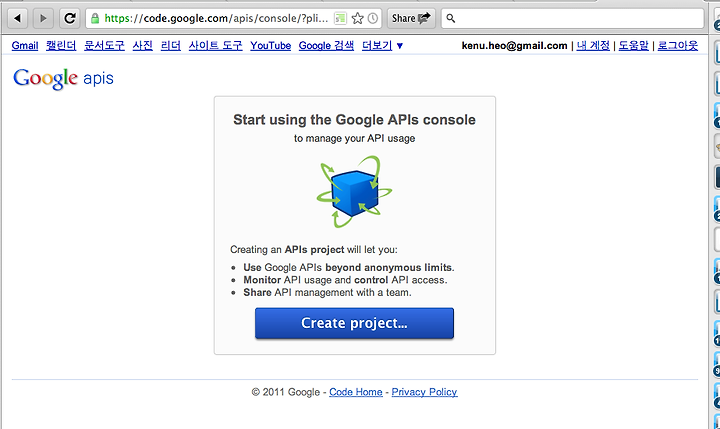Open the Code Home footer link
720x429 pixels.
[x=356, y=392]
